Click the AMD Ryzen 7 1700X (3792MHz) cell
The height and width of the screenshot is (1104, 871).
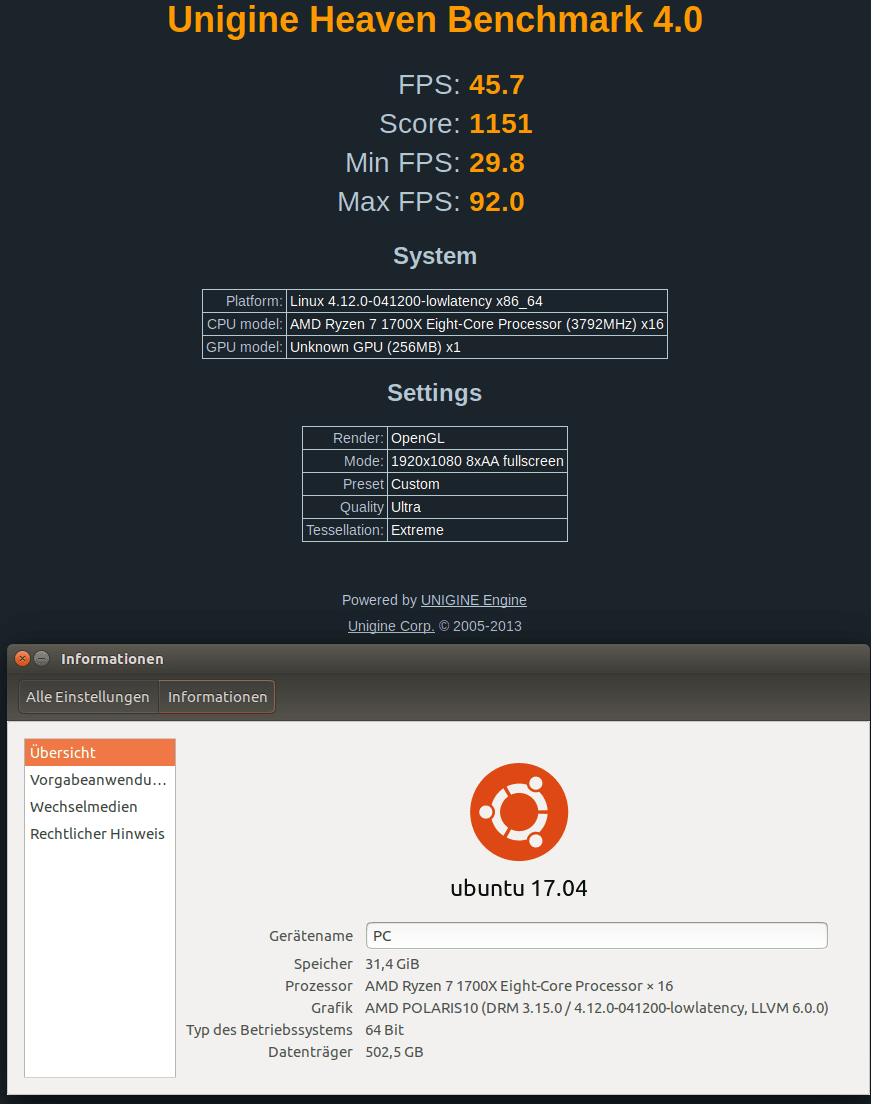click(x=477, y=324)
